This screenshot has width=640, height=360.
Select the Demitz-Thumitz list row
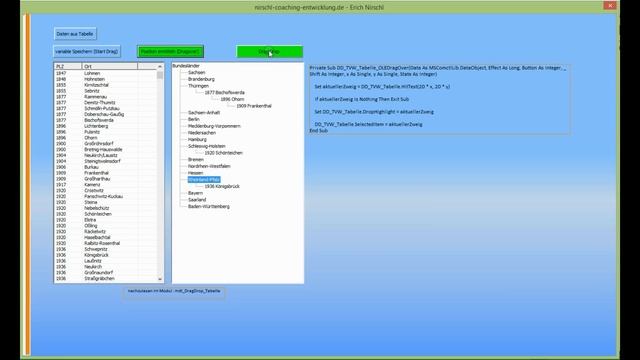click(105, 102)
